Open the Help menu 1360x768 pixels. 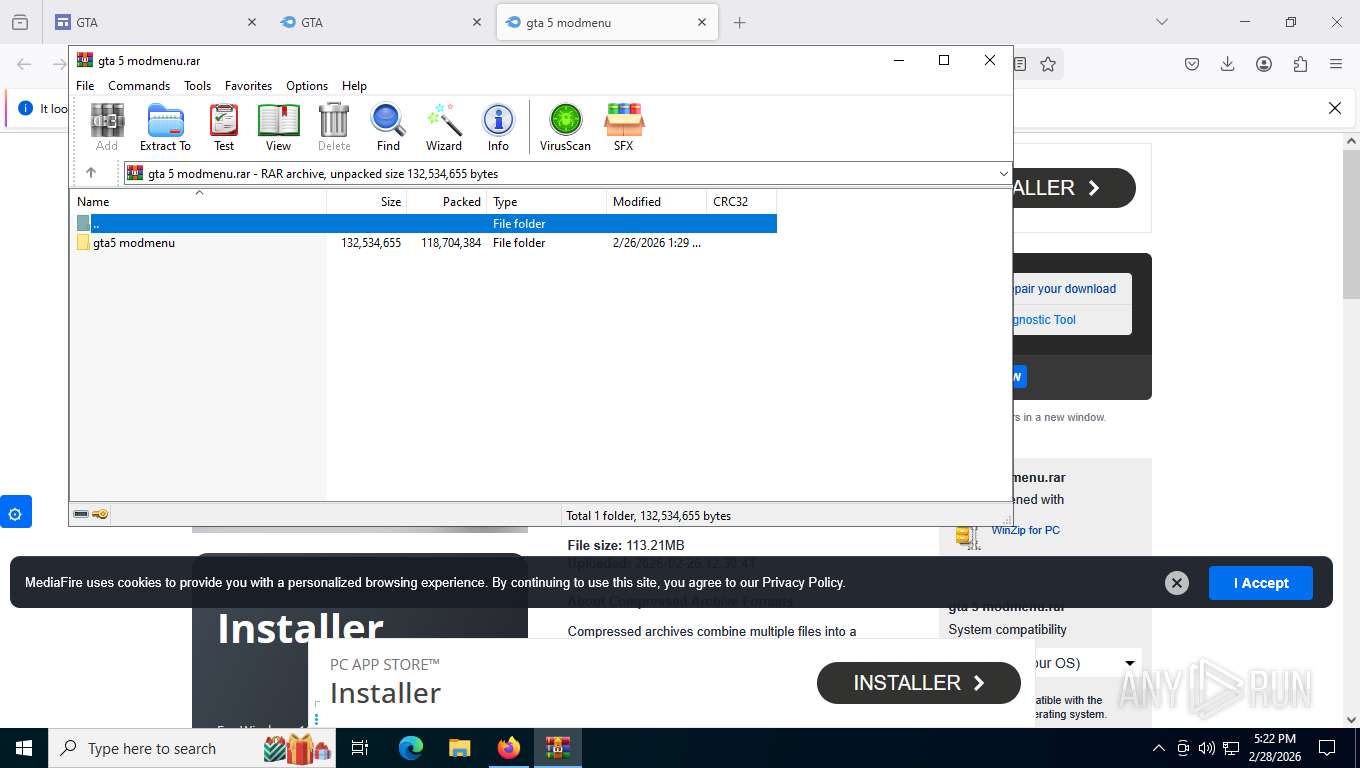[x=354, y=86]
